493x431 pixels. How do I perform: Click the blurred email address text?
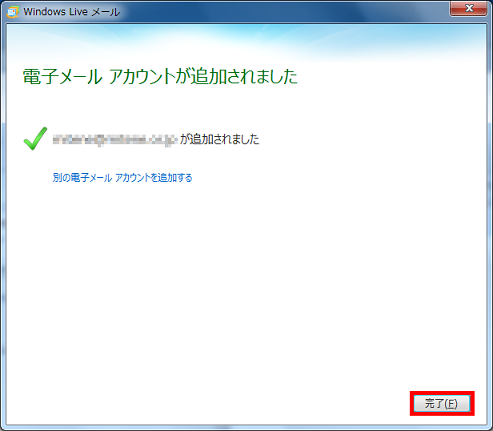tap(114, 139)
